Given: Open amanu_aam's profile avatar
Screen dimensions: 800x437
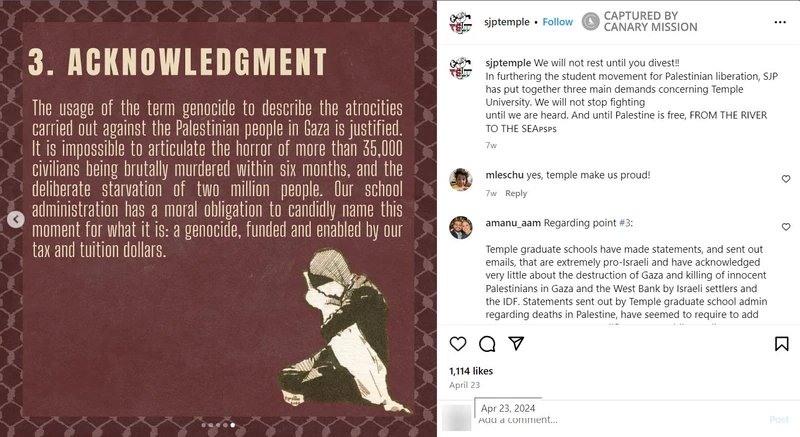Looking at the screenshot, I should pyautogui.click(x=460, y=226).
